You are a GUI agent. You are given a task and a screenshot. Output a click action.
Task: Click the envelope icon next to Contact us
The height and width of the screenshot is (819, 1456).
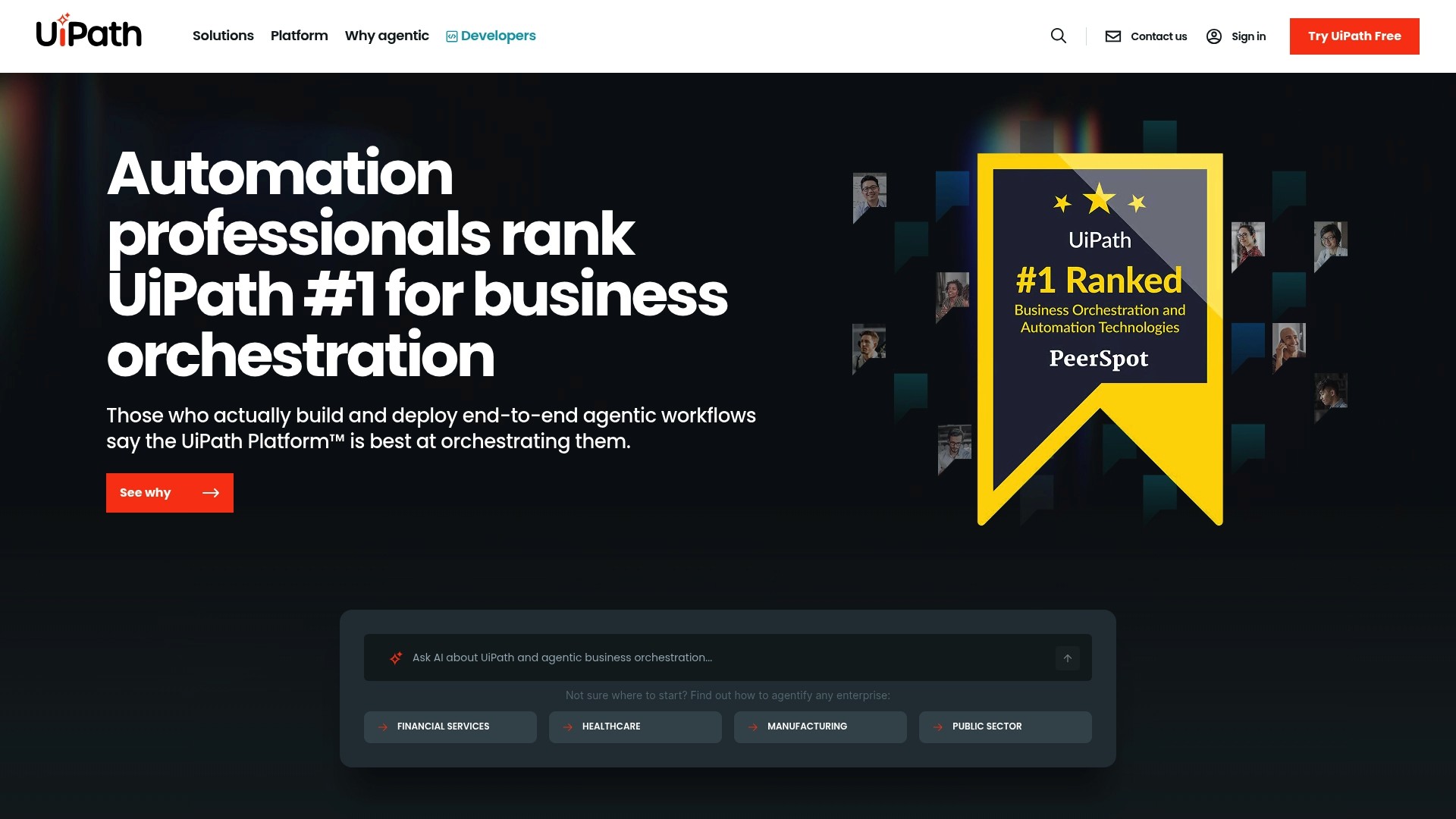tap(1112, 36)
